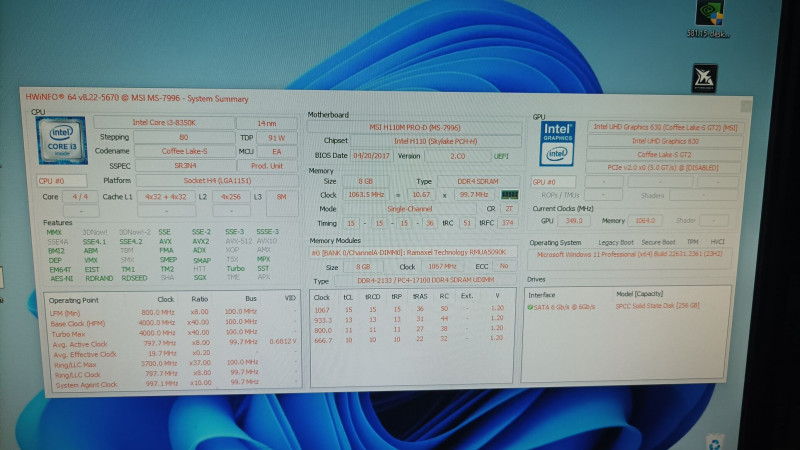Image resolution: width=800 pixels, height=450 pixels.
Task: Open the GPU #0 selector dropdown
Action: coord(553,182)
